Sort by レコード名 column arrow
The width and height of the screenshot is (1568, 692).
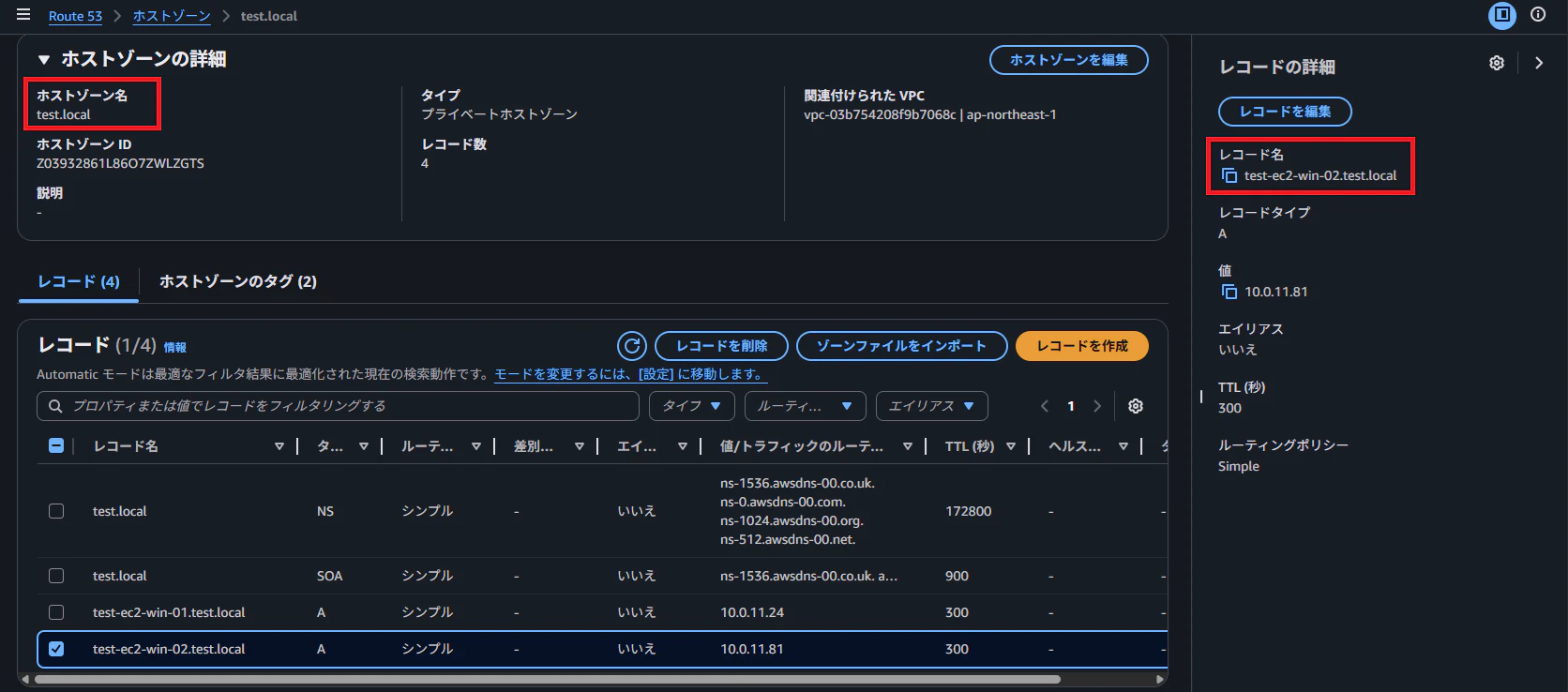279,446
